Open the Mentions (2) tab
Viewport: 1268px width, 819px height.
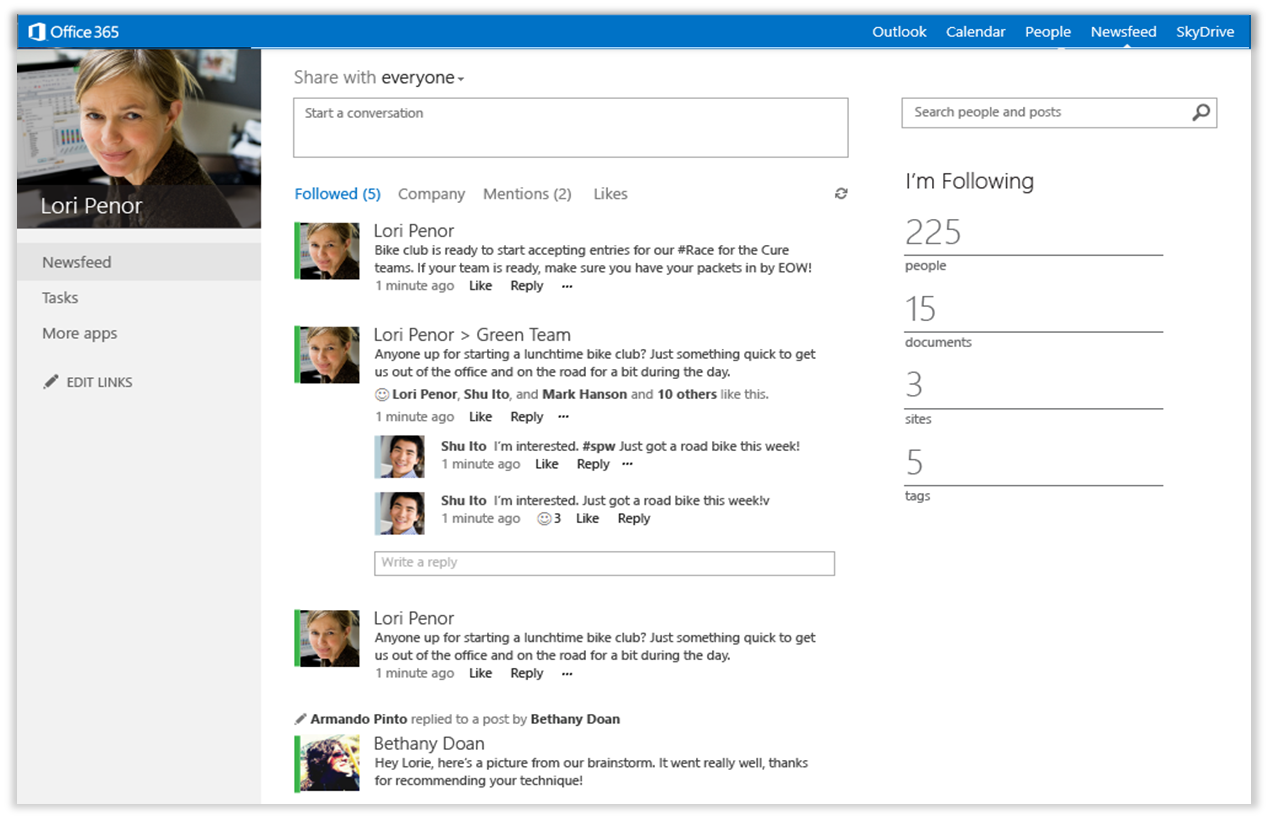point(527,194)
